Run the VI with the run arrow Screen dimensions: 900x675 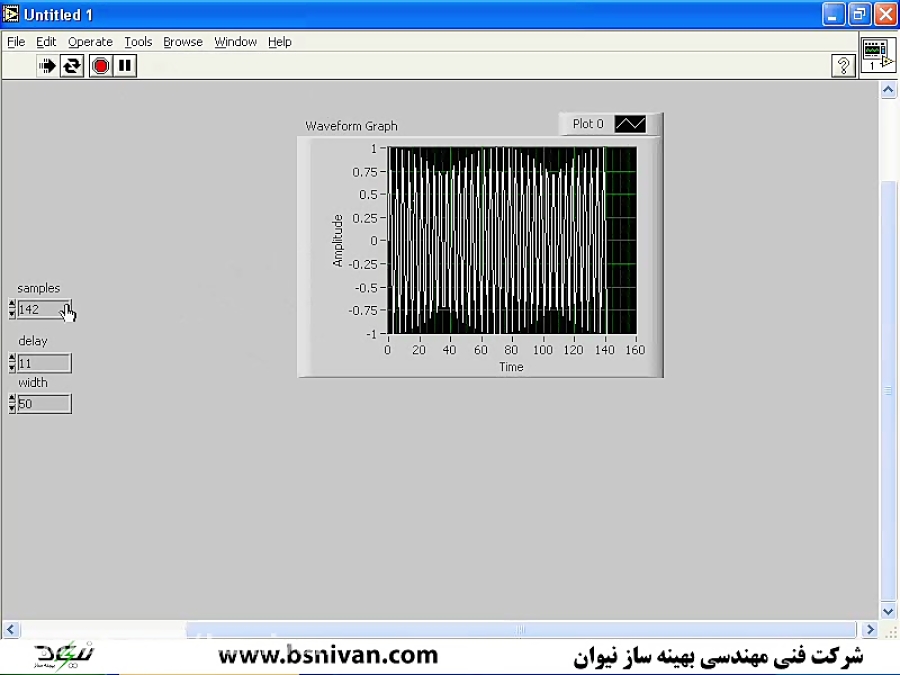[47, 66]
